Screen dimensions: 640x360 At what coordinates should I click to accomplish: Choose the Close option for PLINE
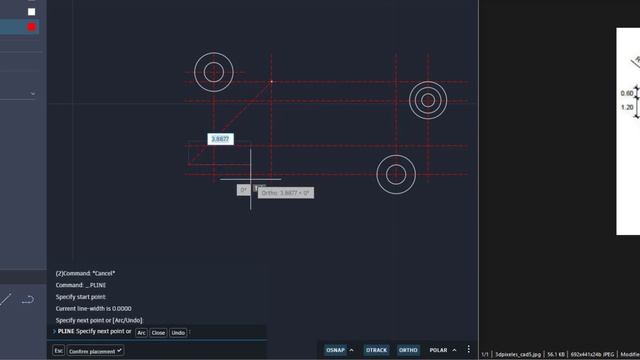158,333
